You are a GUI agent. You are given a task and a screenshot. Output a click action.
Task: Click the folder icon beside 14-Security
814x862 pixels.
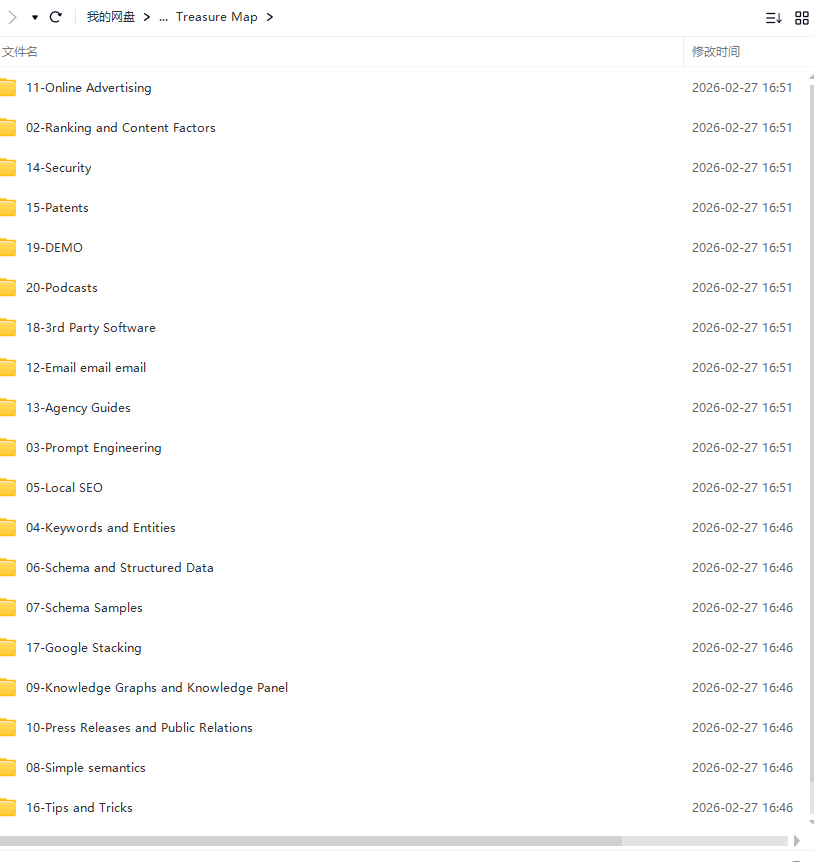(7, 168)
